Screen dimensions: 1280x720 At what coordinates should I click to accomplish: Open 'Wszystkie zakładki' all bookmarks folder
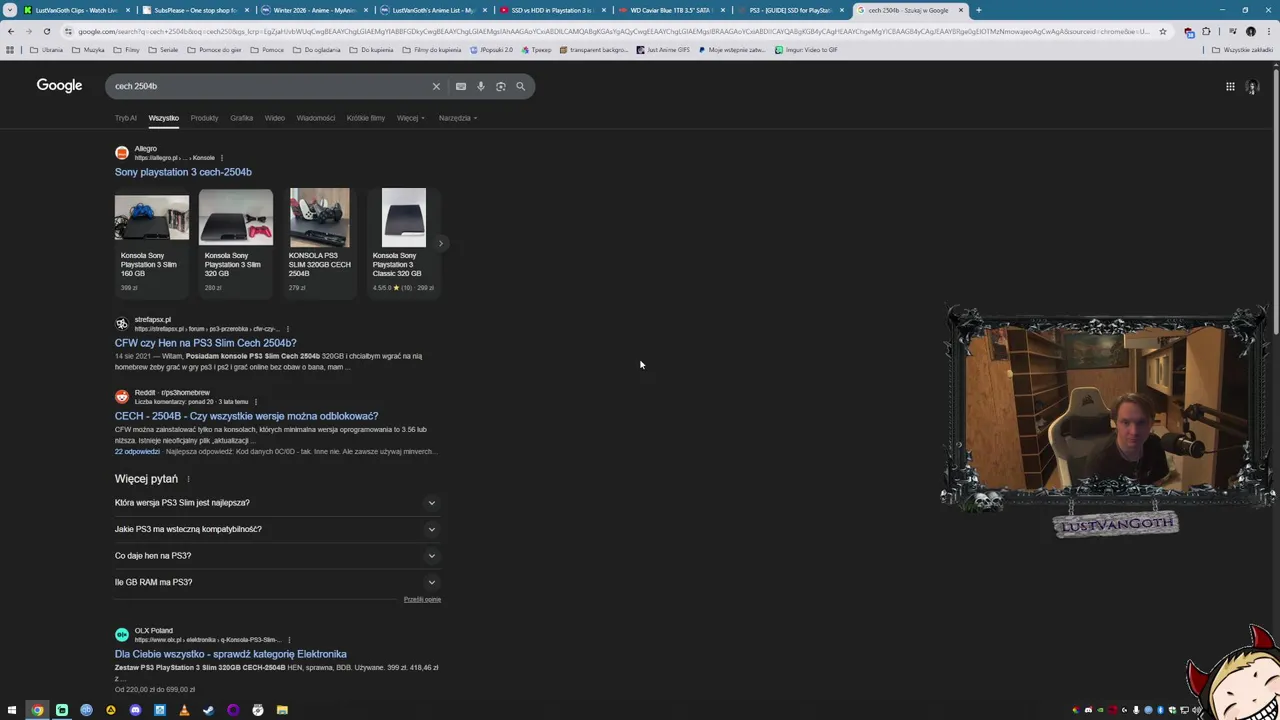point(1243,50)
